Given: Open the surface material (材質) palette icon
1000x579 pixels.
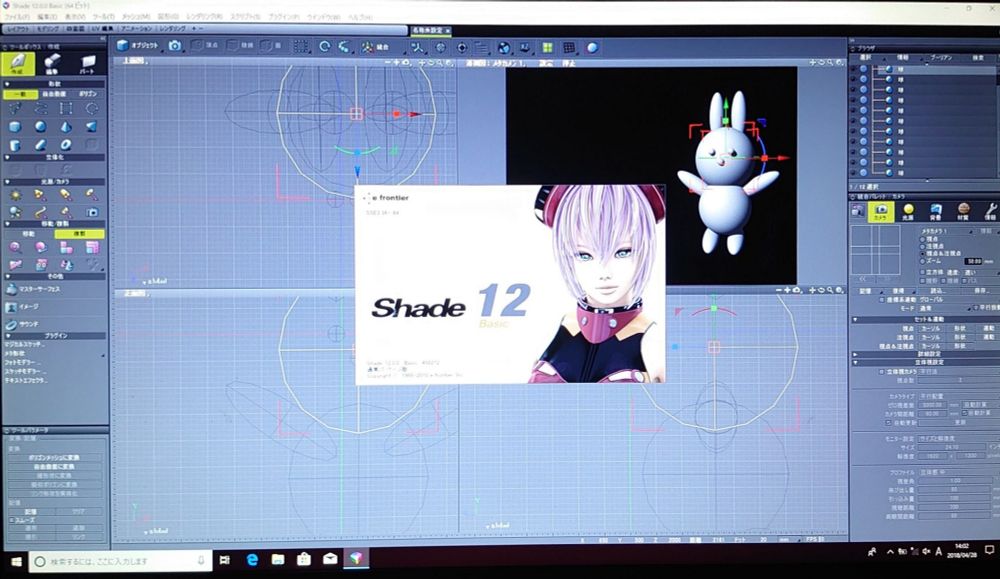Looking at the screenshot, I should coord(963,211).
